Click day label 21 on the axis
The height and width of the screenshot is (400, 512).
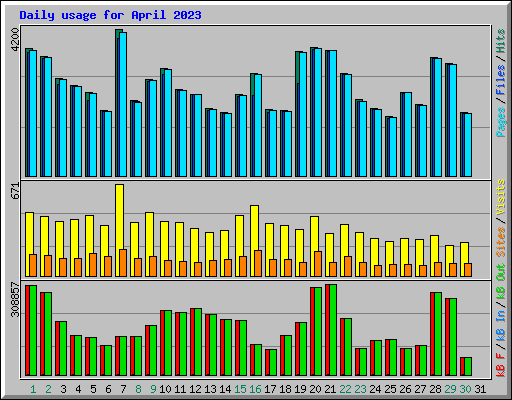[x=330, y=389]
